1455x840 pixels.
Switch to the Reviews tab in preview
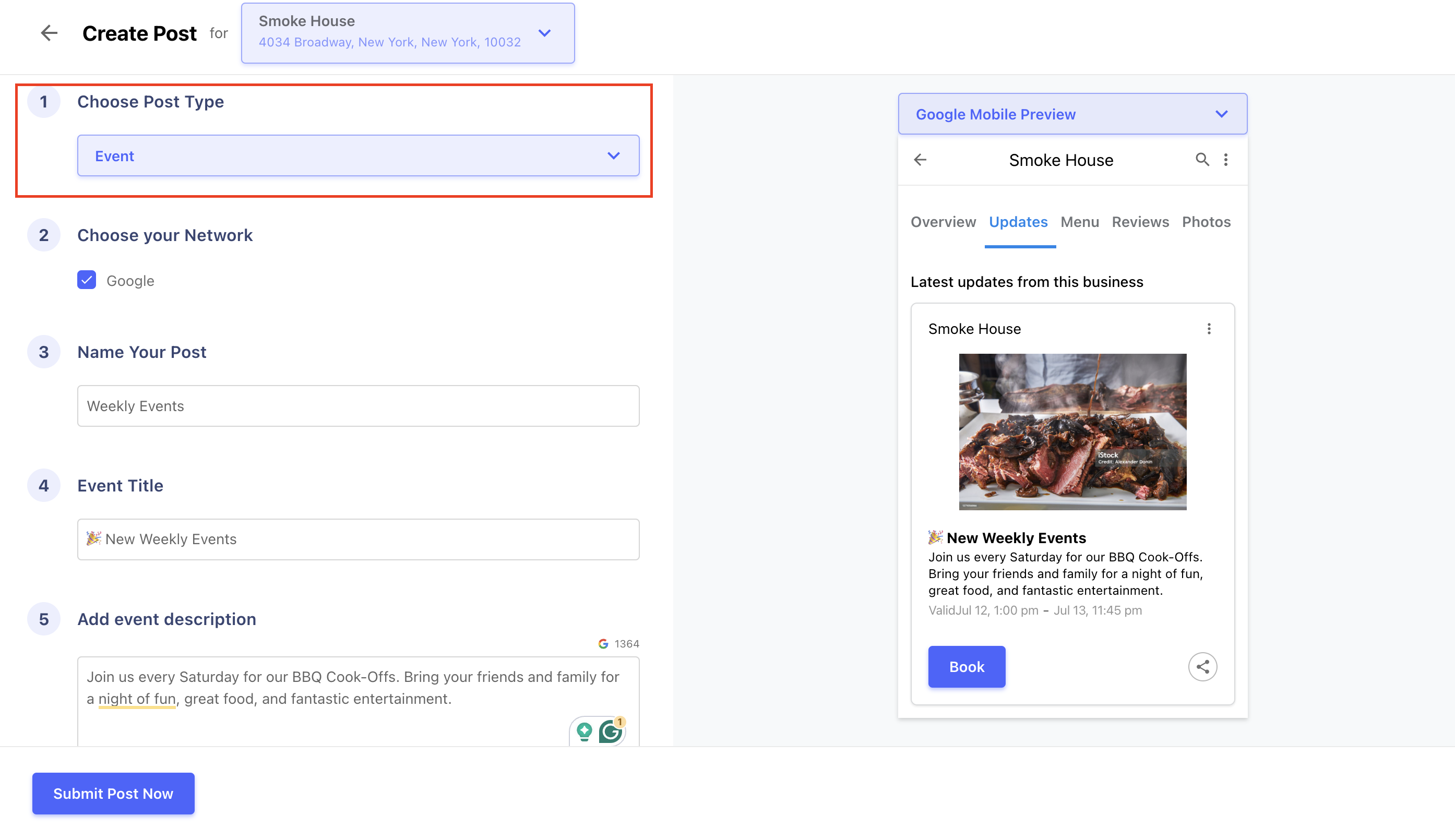pos(1141,222)
